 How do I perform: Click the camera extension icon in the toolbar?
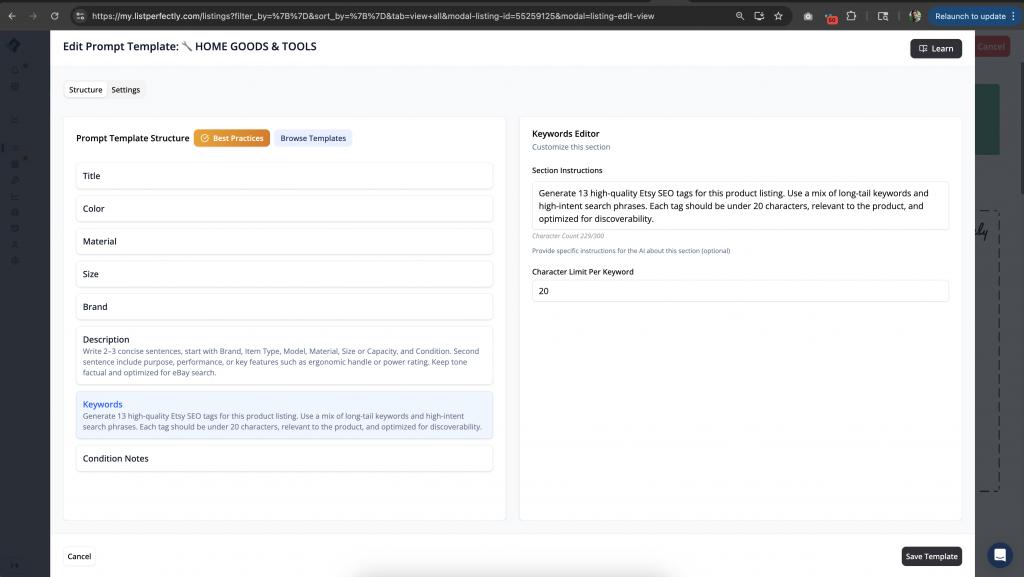(808, 16)
